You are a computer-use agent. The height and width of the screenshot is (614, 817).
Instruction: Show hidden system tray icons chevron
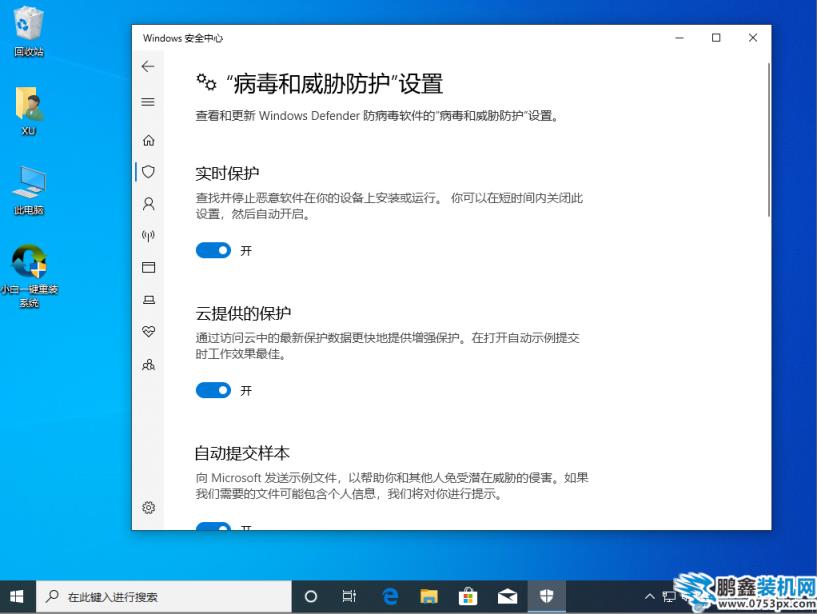click(x=649, y=596)
